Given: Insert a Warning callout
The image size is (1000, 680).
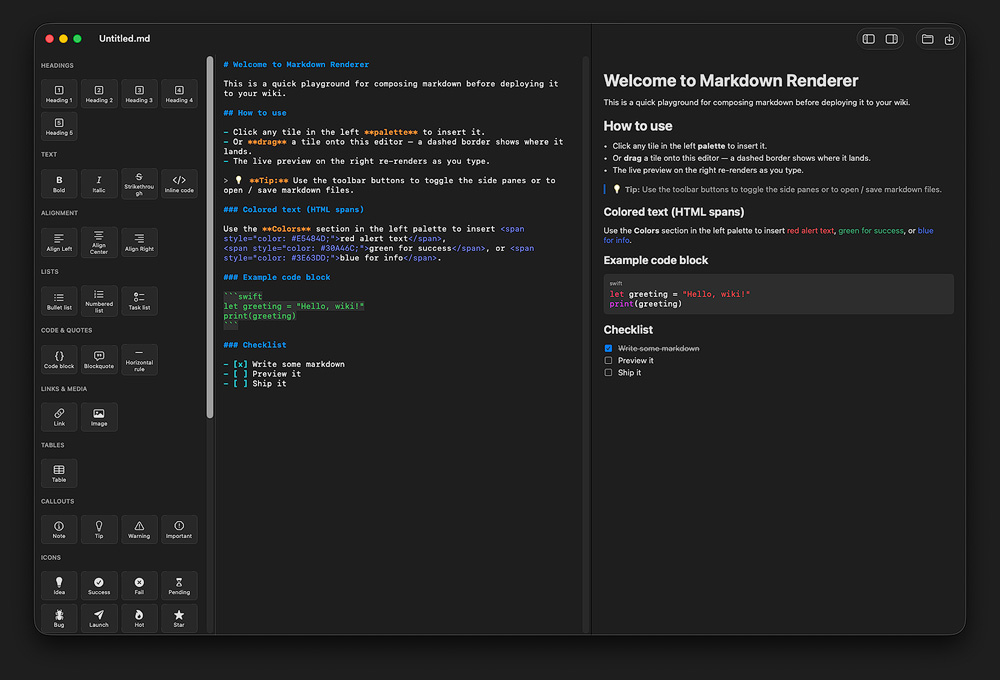Looking at the screenshot, I should pos(139,529).
